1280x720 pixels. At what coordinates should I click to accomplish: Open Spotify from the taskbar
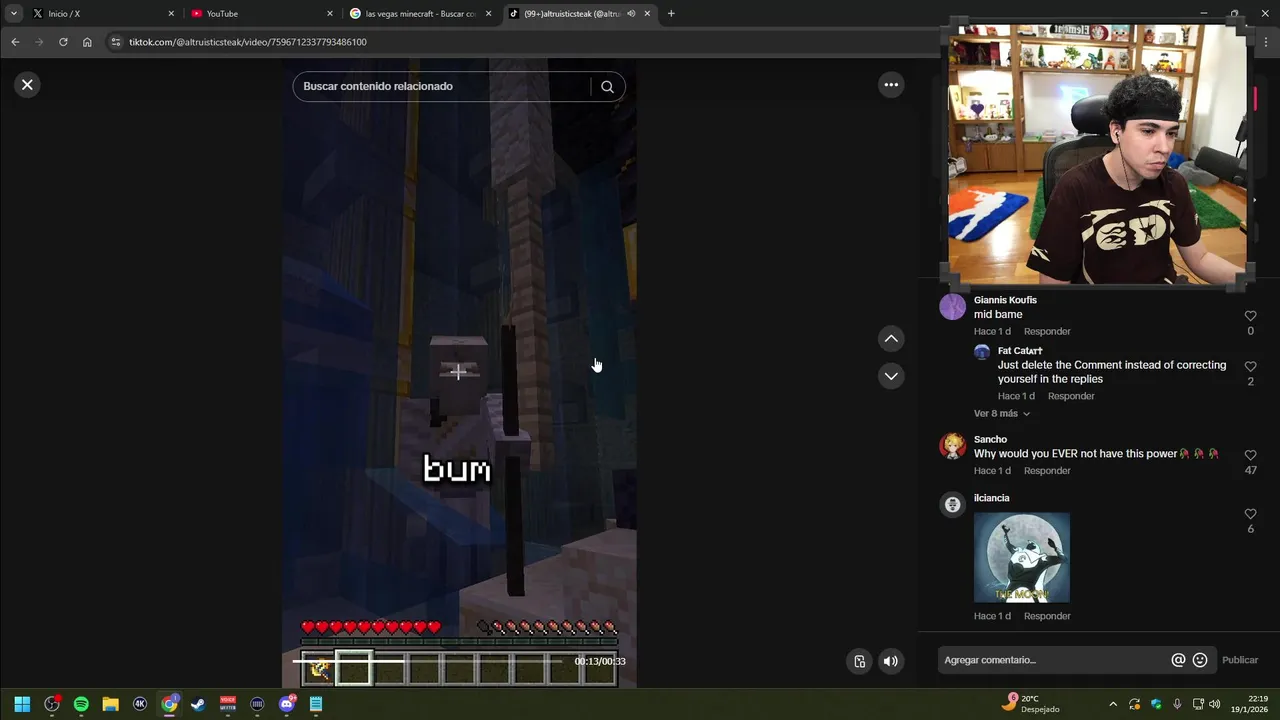tap(81, 704)
